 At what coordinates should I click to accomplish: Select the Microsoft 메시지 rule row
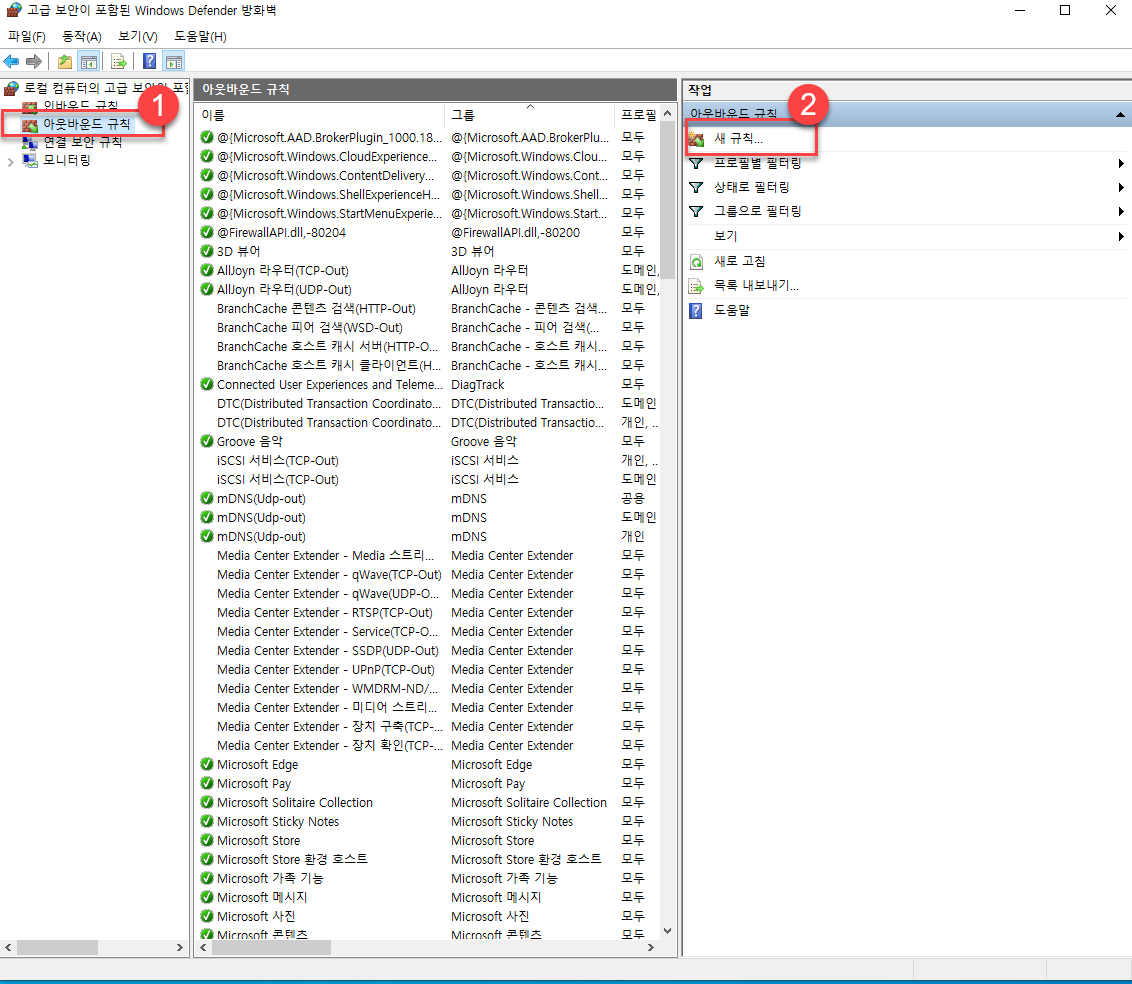262,897
